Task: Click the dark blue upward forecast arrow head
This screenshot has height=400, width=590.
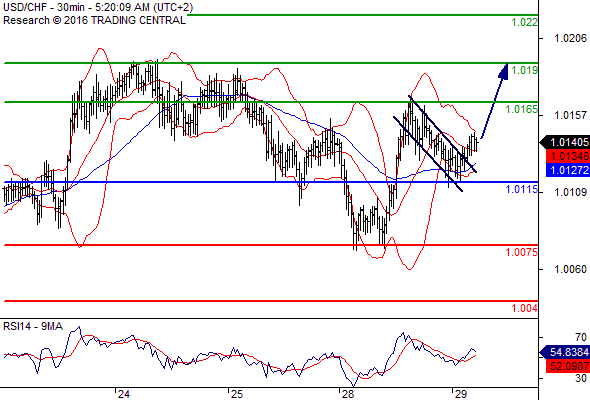Action: point(504,71)
